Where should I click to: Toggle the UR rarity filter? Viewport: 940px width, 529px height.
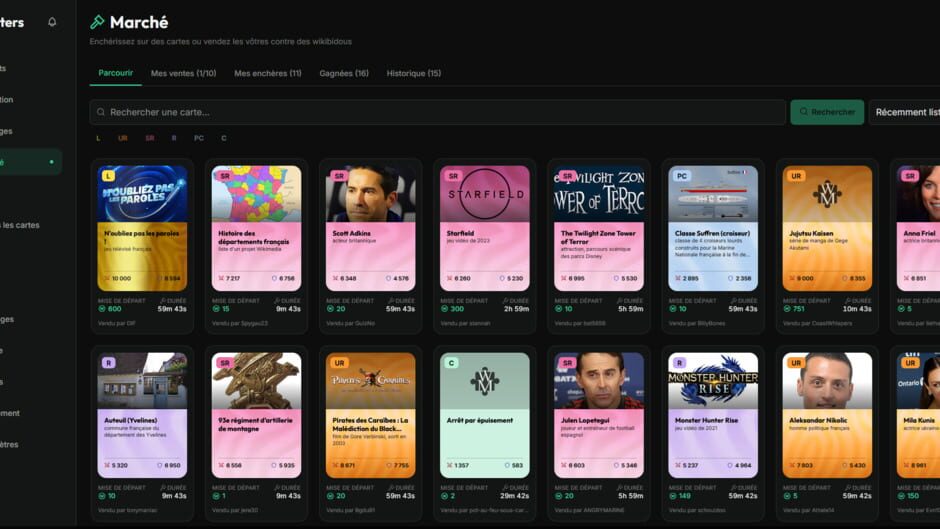(x=123, y=138)
